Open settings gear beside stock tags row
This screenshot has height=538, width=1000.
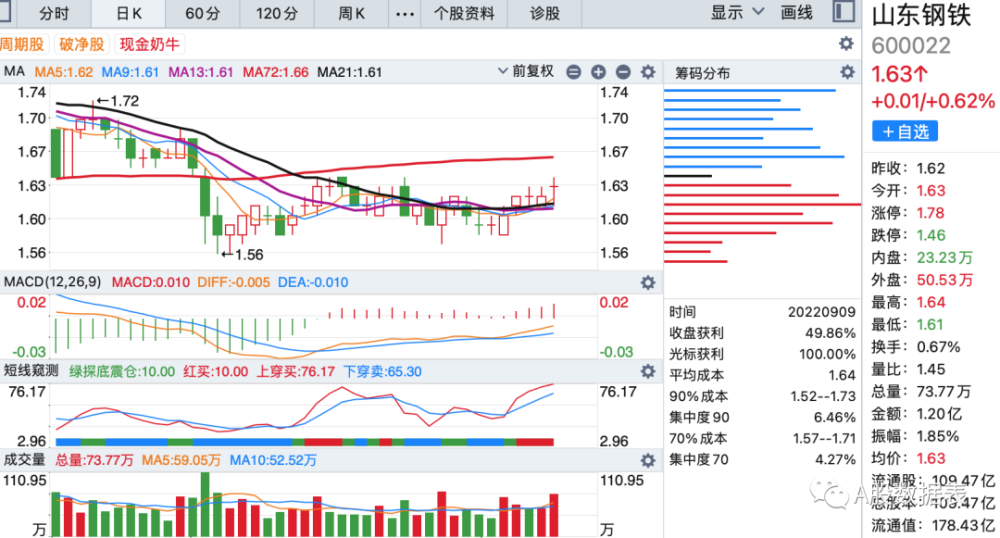pos(846,43)
